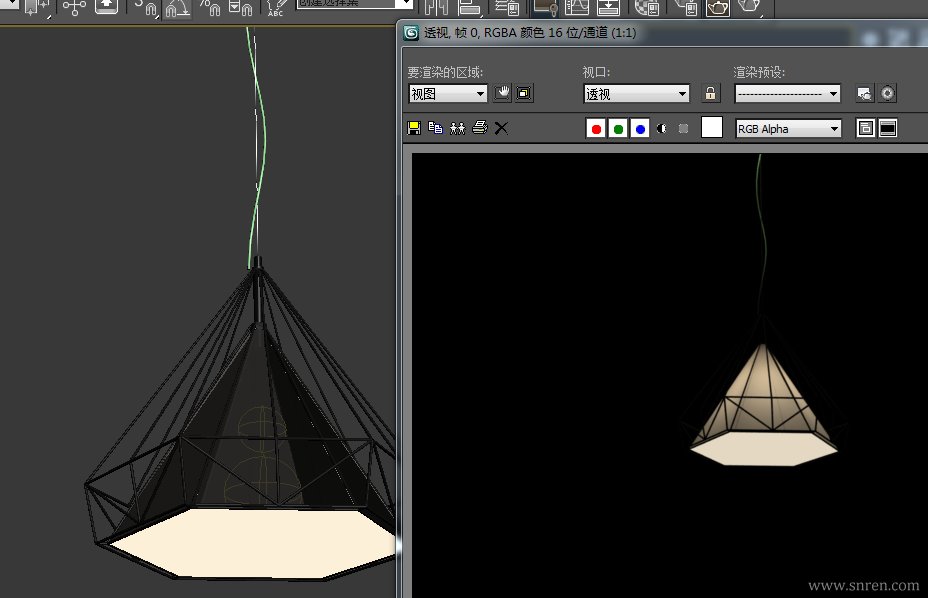Viewport: 928px width, 598px height.
Task: Toggle the viewport lock to render
Action: point(710,93)
